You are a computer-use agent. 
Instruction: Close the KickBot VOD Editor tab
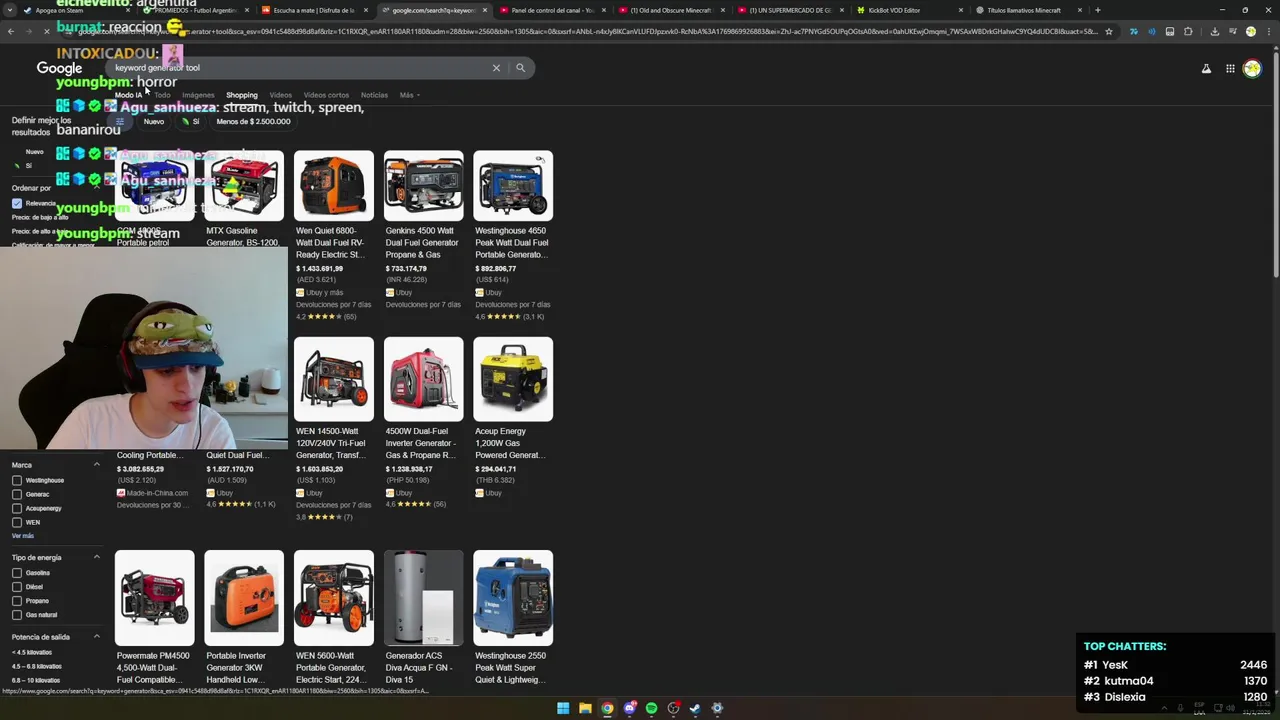[x=961, y=10]
